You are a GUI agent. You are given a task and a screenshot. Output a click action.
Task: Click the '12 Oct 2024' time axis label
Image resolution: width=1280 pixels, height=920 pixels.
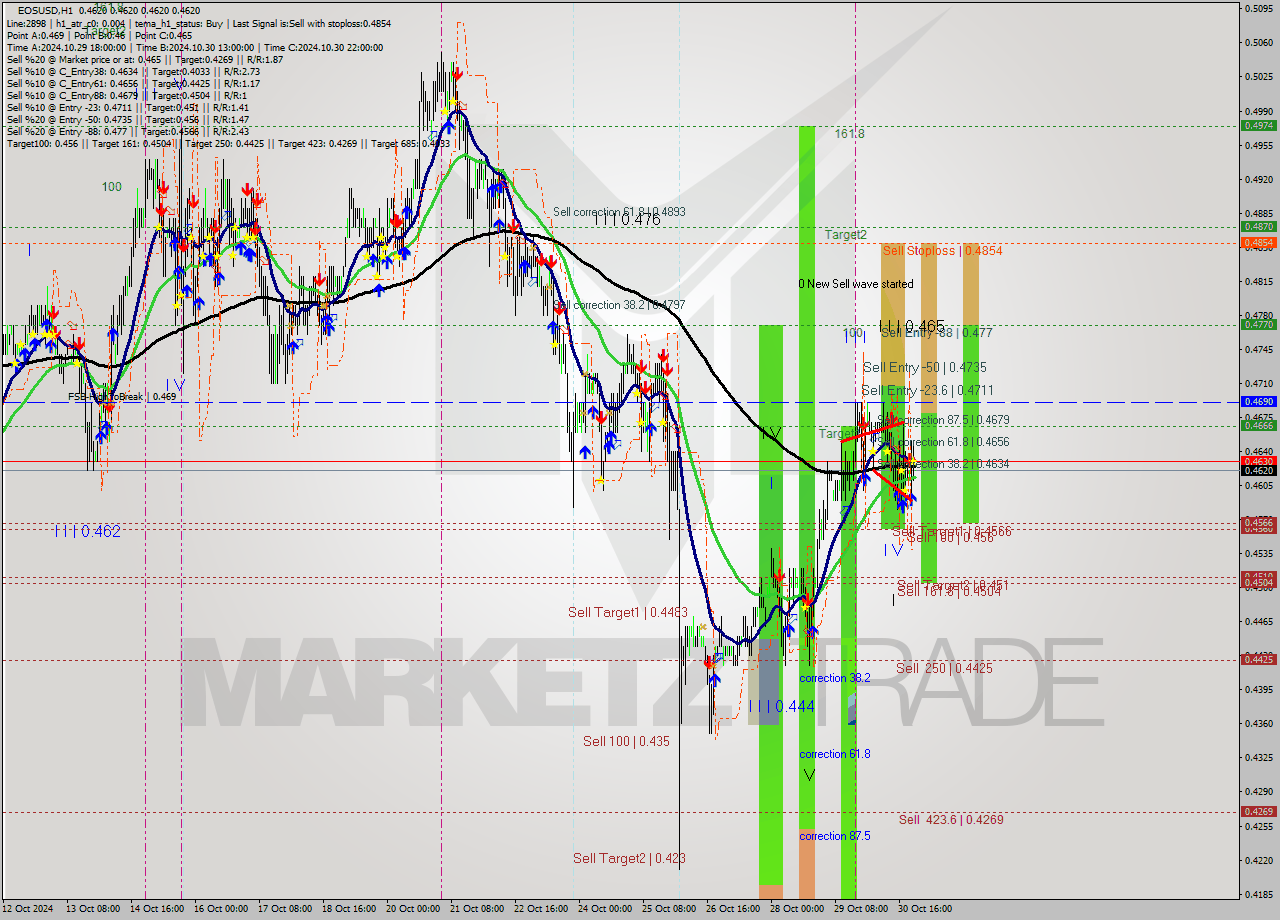pos(27,909)
